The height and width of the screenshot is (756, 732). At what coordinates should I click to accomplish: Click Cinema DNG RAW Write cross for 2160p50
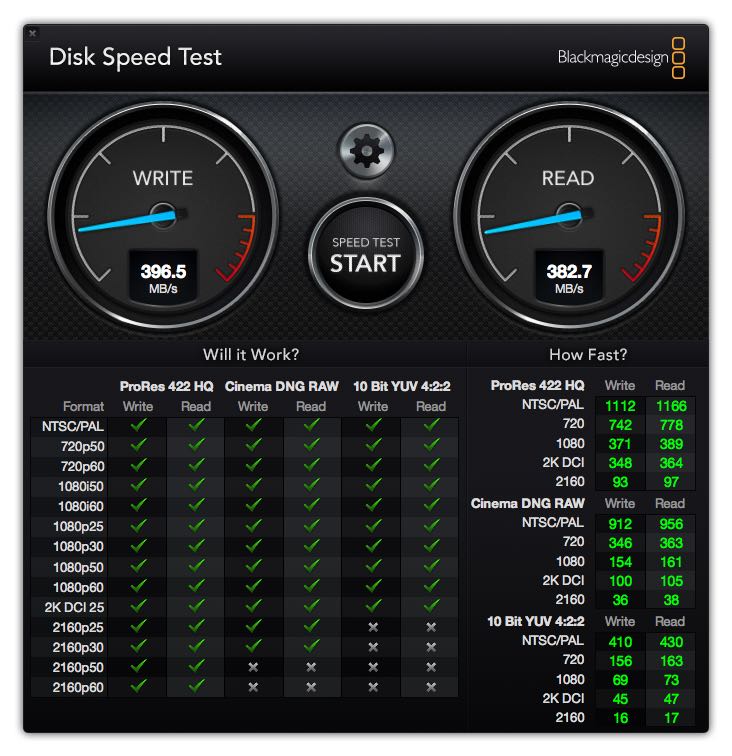(253, 667)
